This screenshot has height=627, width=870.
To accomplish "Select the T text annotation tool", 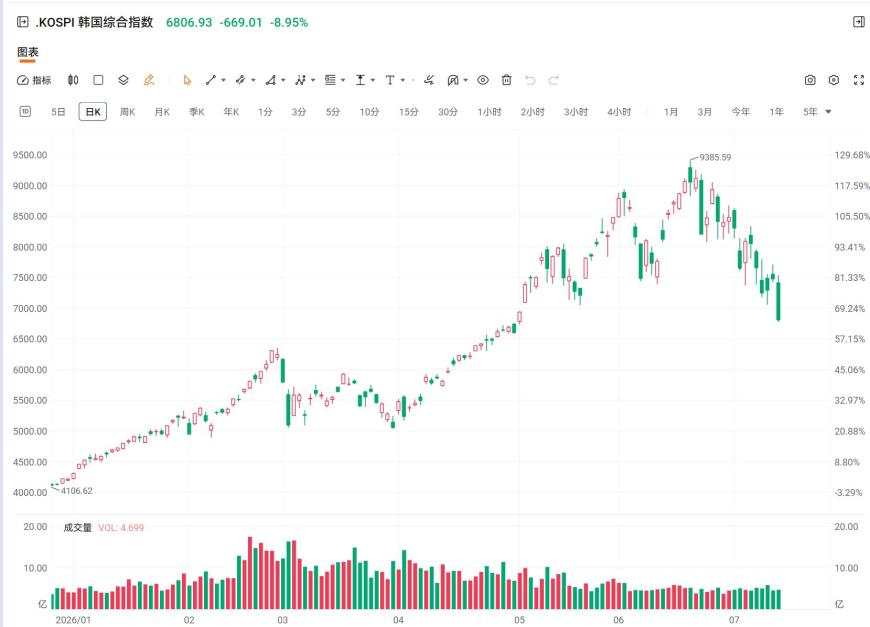I will click(x=390, y=80).
